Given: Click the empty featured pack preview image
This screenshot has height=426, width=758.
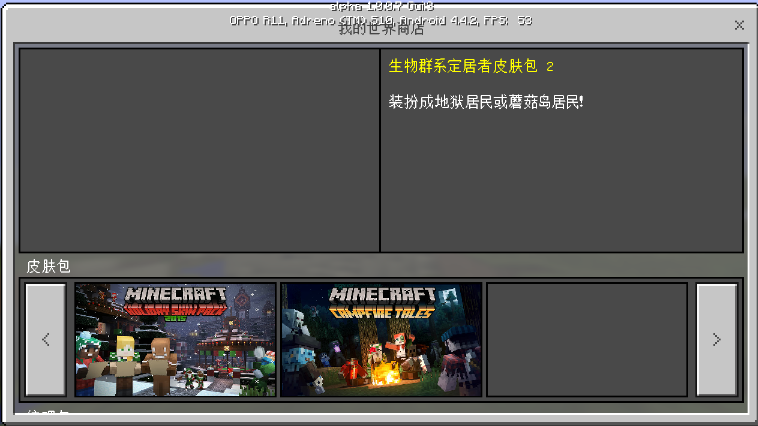Looking at the screenshot, I should point(199,150).
